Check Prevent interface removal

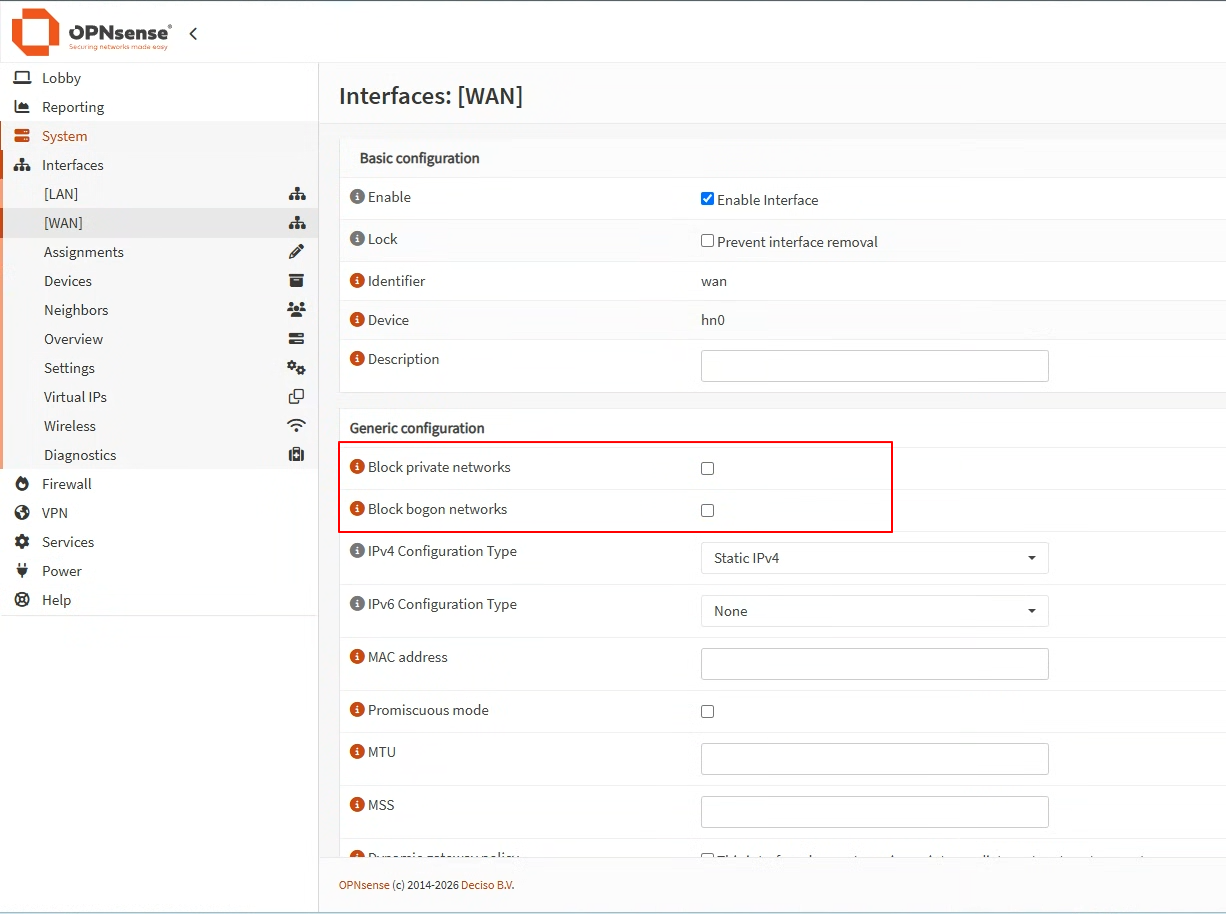pos(707,241)
